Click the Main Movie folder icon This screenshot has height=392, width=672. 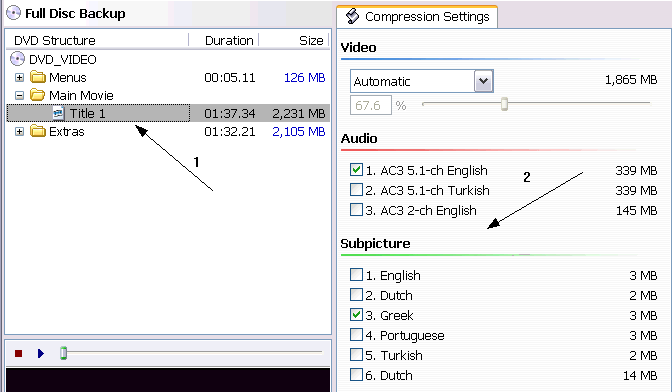tap(38, 95)
